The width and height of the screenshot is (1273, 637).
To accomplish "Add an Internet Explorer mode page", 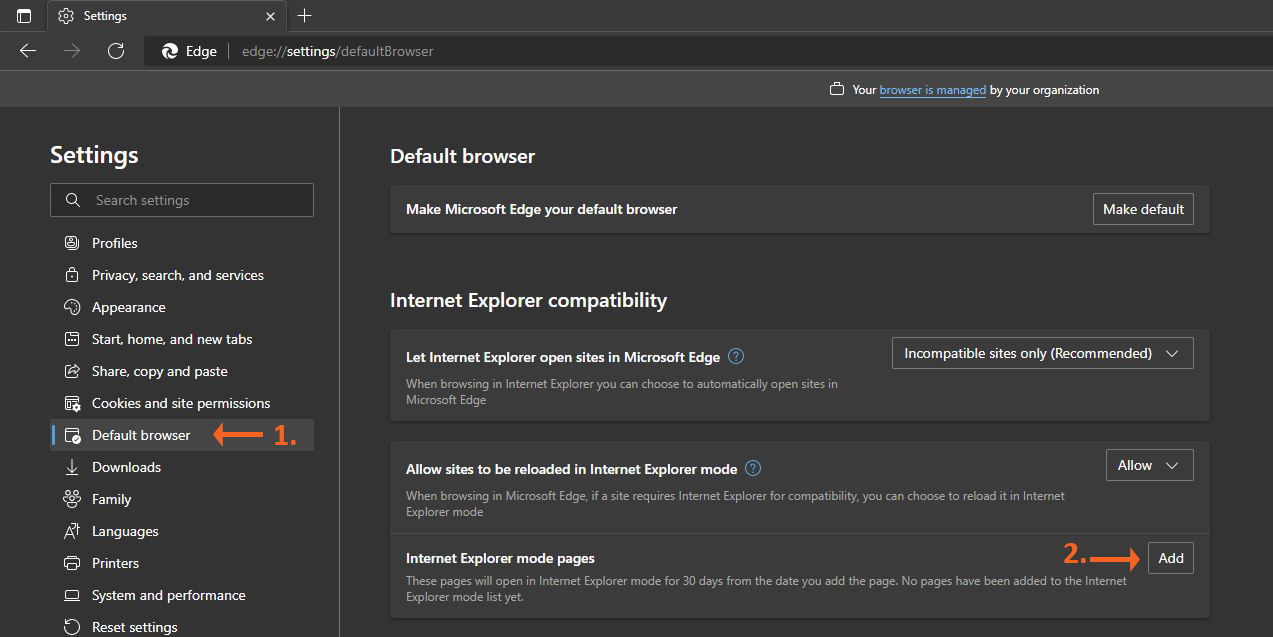I will coord(1170,557).
